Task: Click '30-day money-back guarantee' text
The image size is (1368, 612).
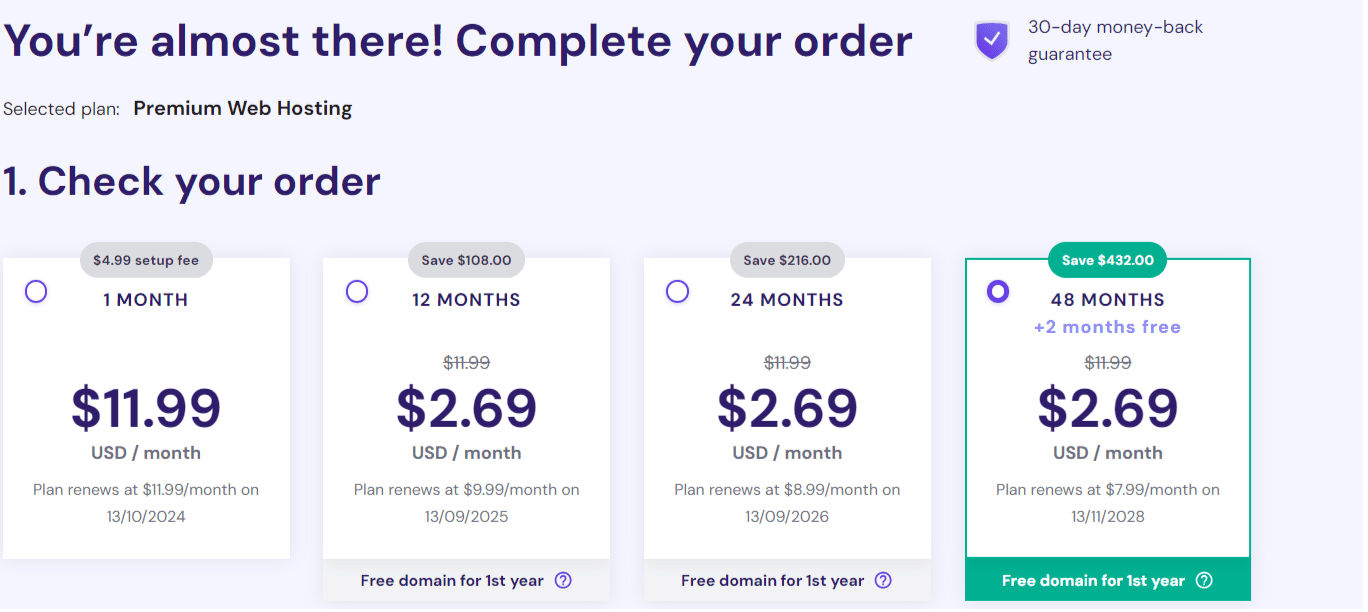Action: pyautogui.click(x=1115, y=39)
